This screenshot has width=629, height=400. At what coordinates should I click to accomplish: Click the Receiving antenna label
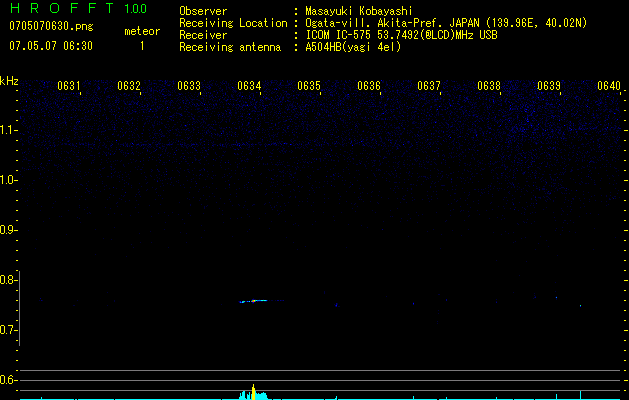coord(230,47)
